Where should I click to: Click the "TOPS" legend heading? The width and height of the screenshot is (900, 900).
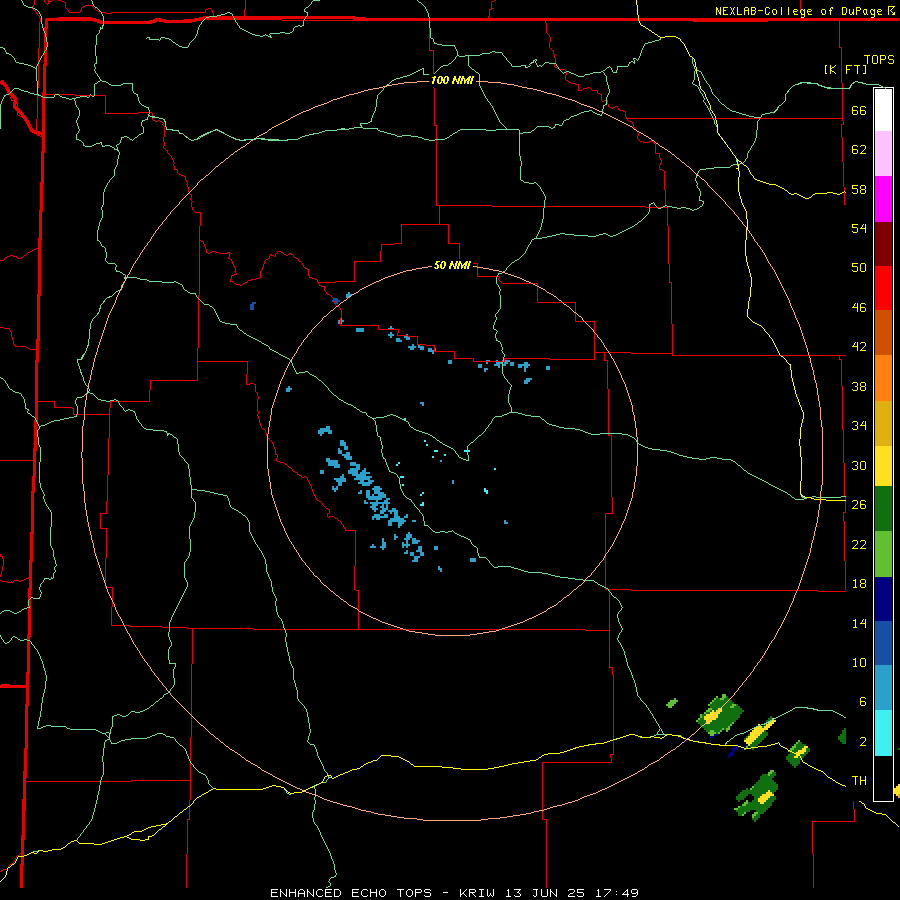[x=879, y=60]
